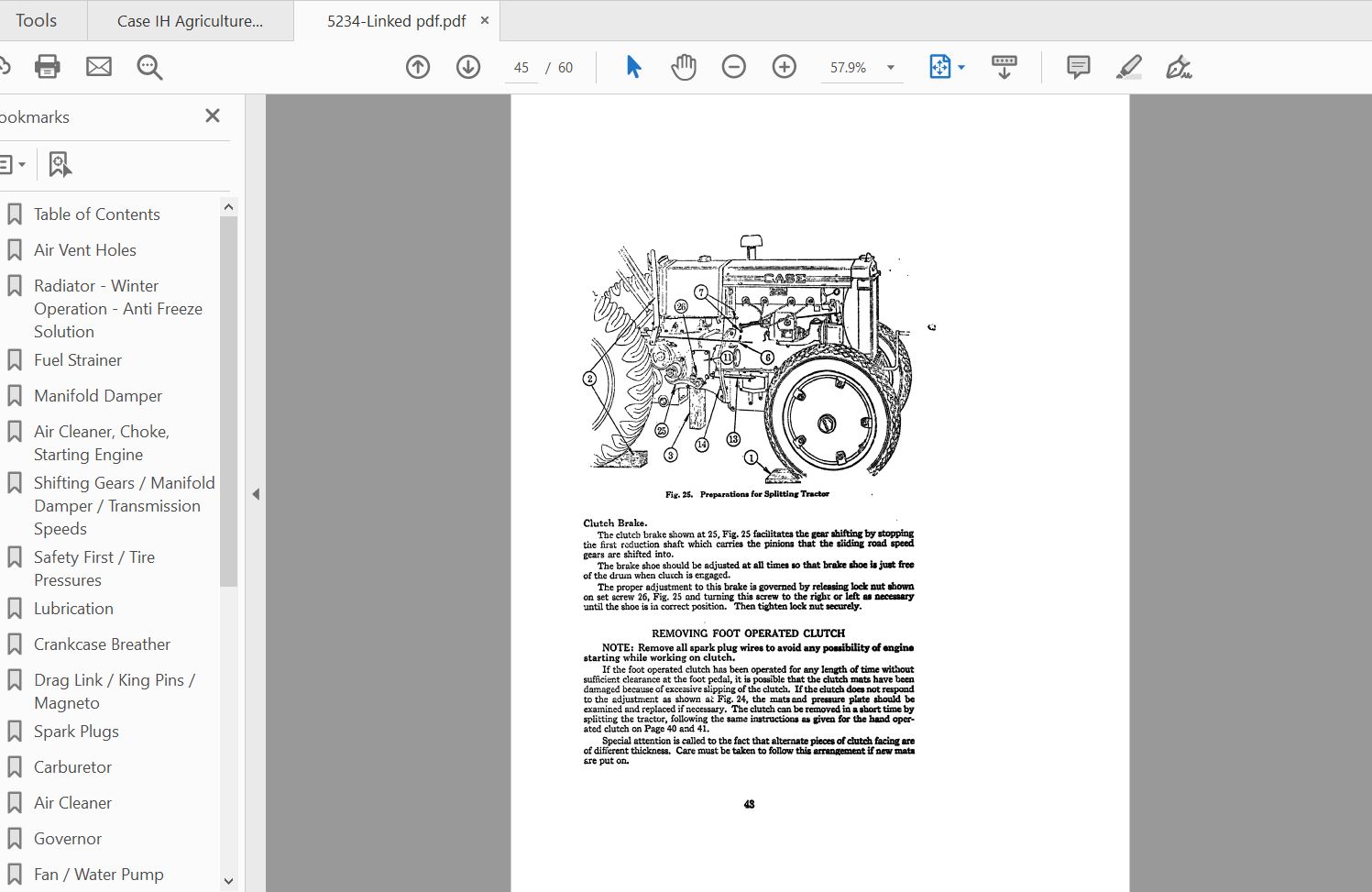Viewport: 1372px width, 892px height.
Task: Switch to Case IH Agriculture tab
Action: [x=190, y=21]
